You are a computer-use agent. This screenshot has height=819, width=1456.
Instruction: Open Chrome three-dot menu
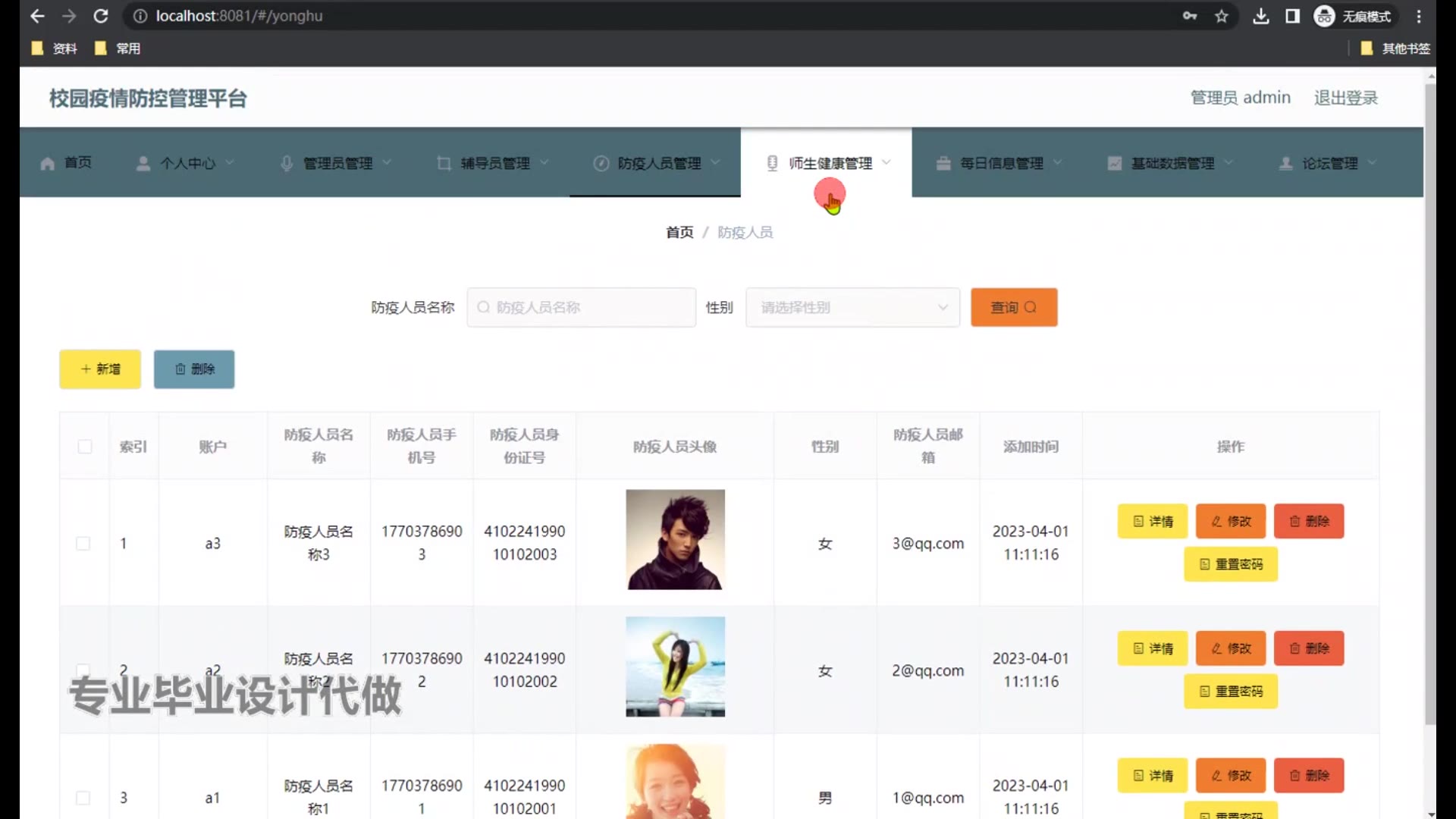click(1419, 16)
